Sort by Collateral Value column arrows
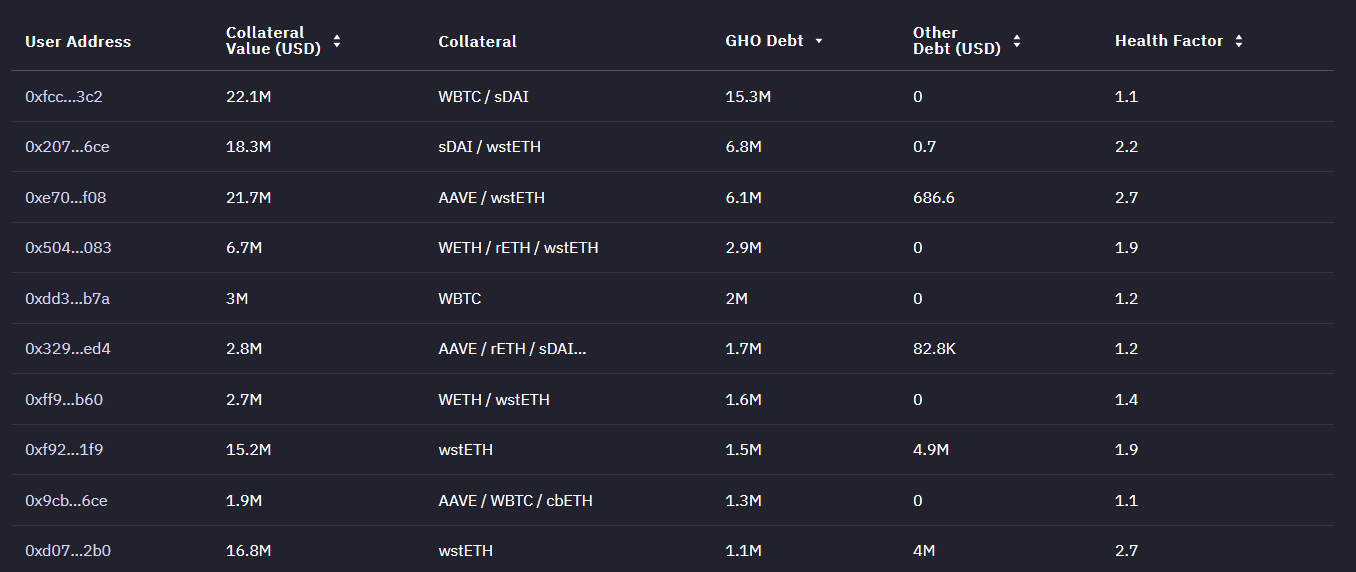The height and width of the screenshot is (572, 1356). 337,41
